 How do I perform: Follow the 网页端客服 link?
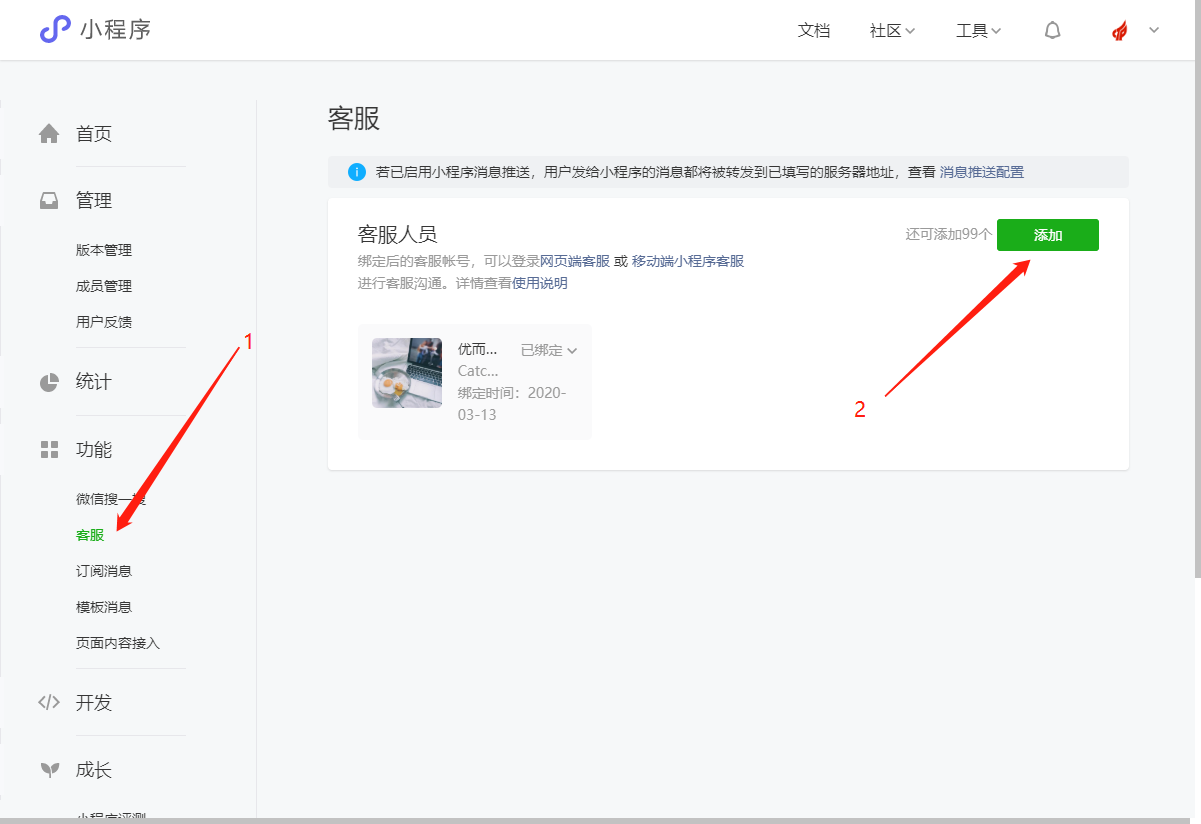pos(575,261)
